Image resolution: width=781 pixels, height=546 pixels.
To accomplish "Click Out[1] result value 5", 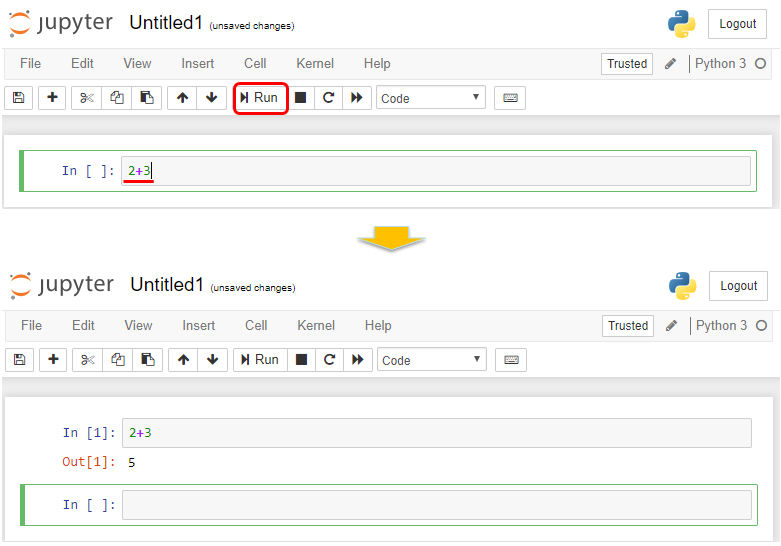I will pos(131,463).
